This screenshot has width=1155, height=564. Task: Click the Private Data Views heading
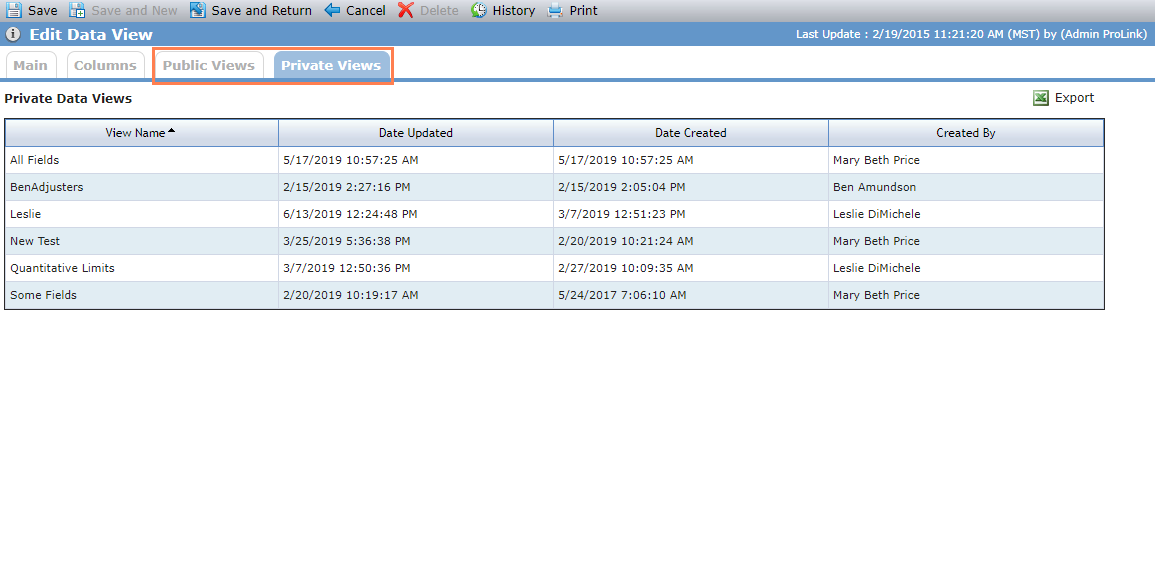[x=69, y=98]
